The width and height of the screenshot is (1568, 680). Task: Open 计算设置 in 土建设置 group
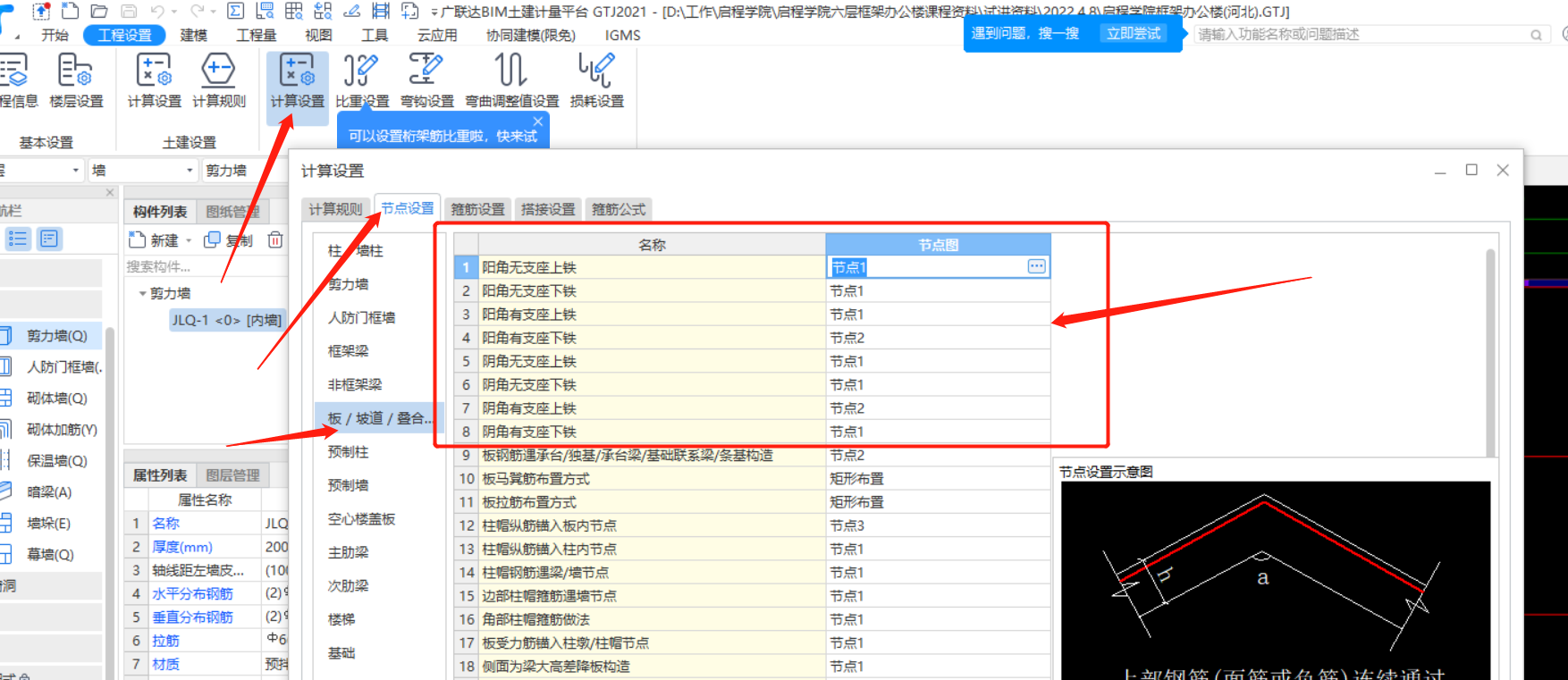154,80
